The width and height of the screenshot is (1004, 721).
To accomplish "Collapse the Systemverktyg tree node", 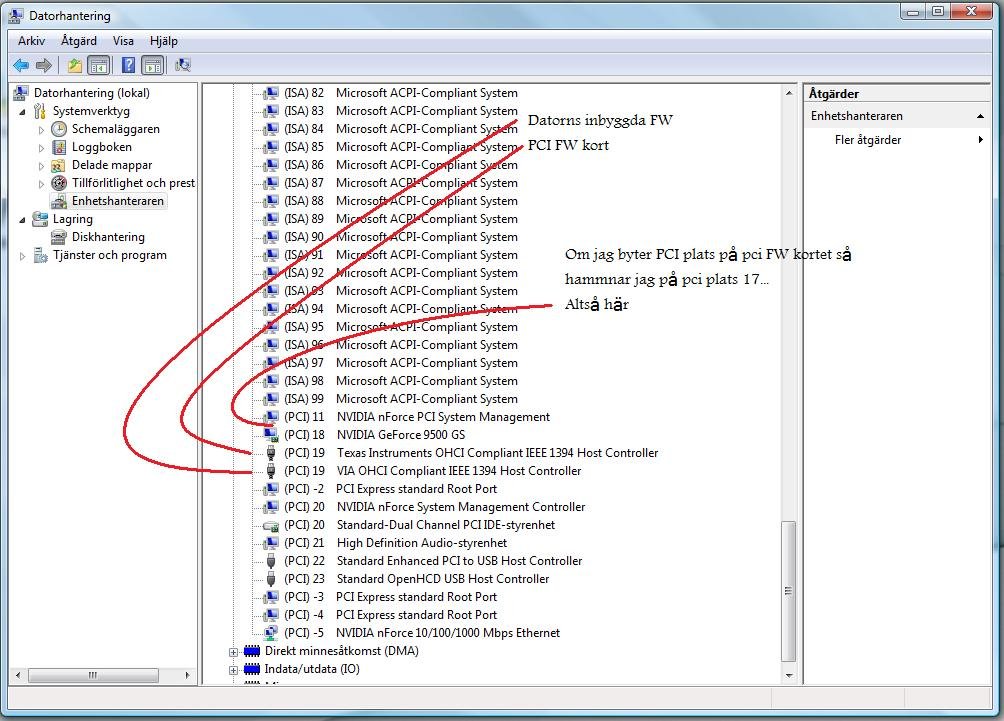I will point(23,111).
